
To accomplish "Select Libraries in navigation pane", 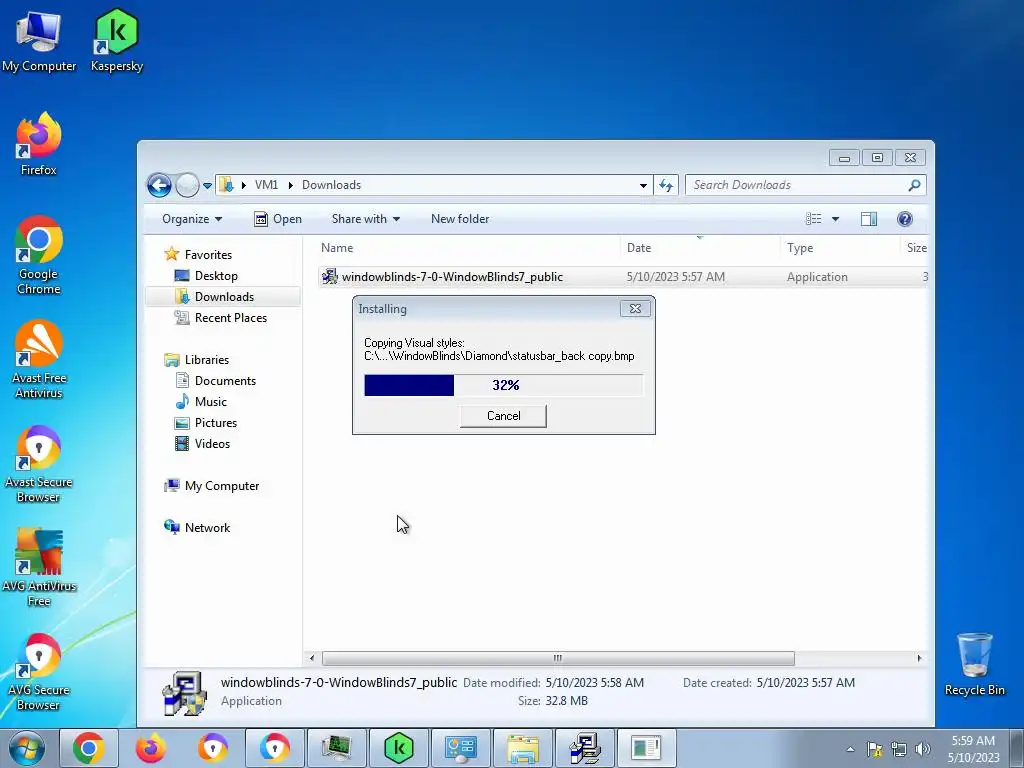I will tap(206, 360).
